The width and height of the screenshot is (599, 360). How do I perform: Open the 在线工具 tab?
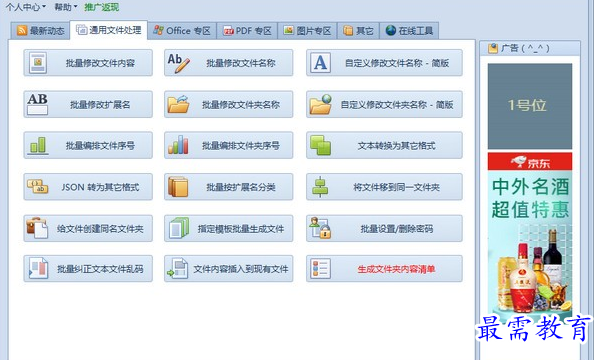pos(409,31)
